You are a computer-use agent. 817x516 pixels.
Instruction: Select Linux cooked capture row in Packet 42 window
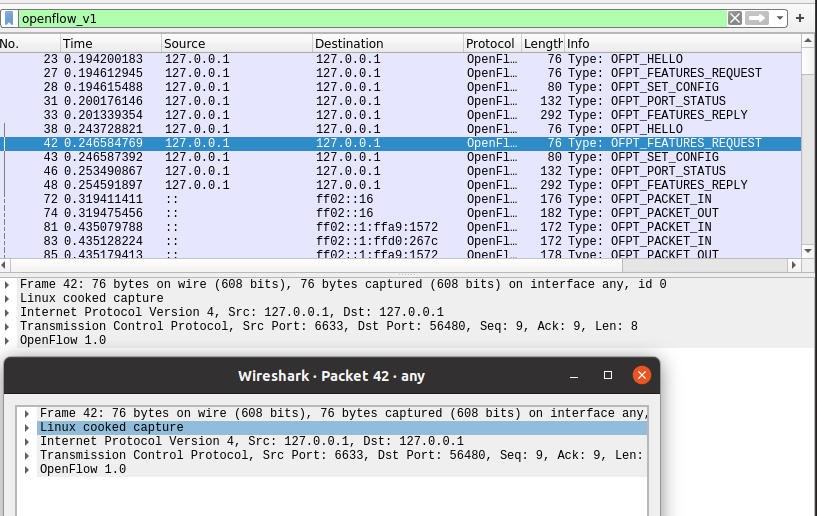tap(342, 428)
